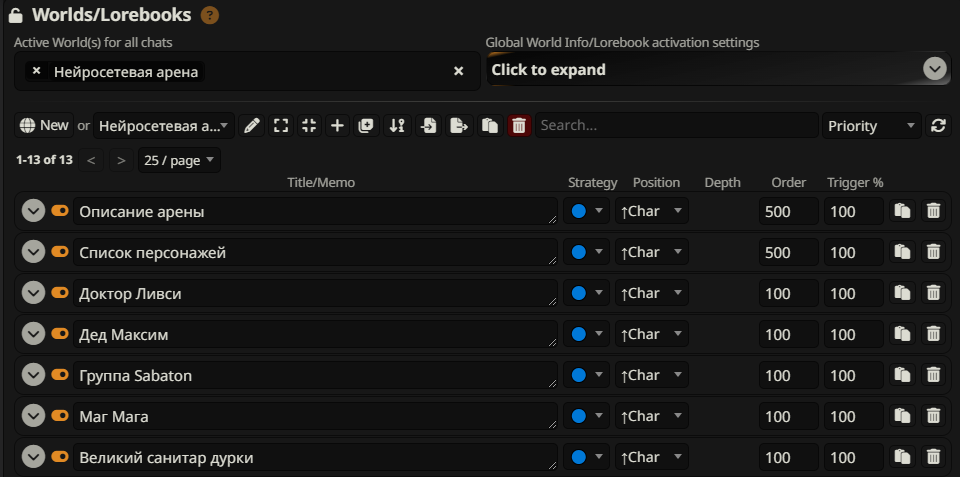Add new entry with plus icon

point(337,126)
